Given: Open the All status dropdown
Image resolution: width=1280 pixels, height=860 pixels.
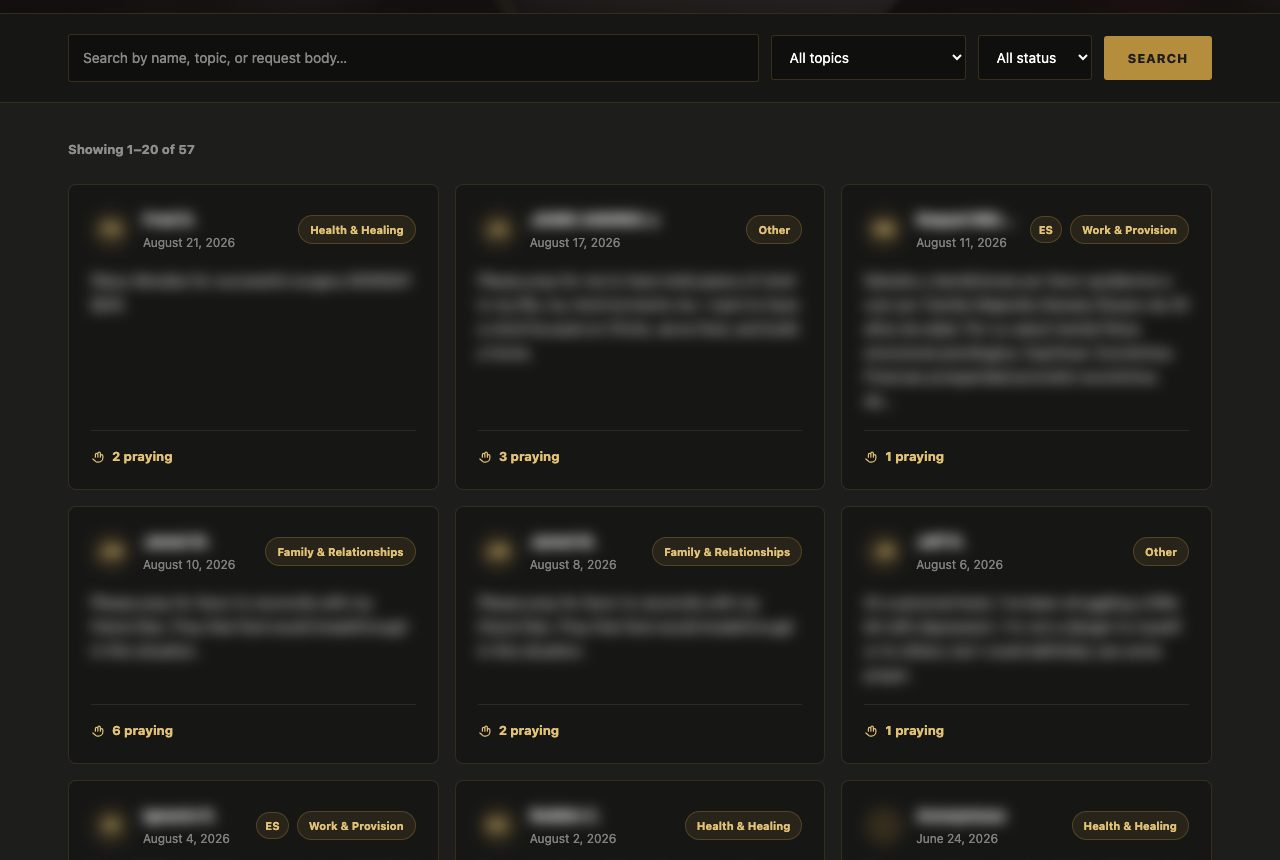Looking at the screenshot, I should pos(1034,58).
